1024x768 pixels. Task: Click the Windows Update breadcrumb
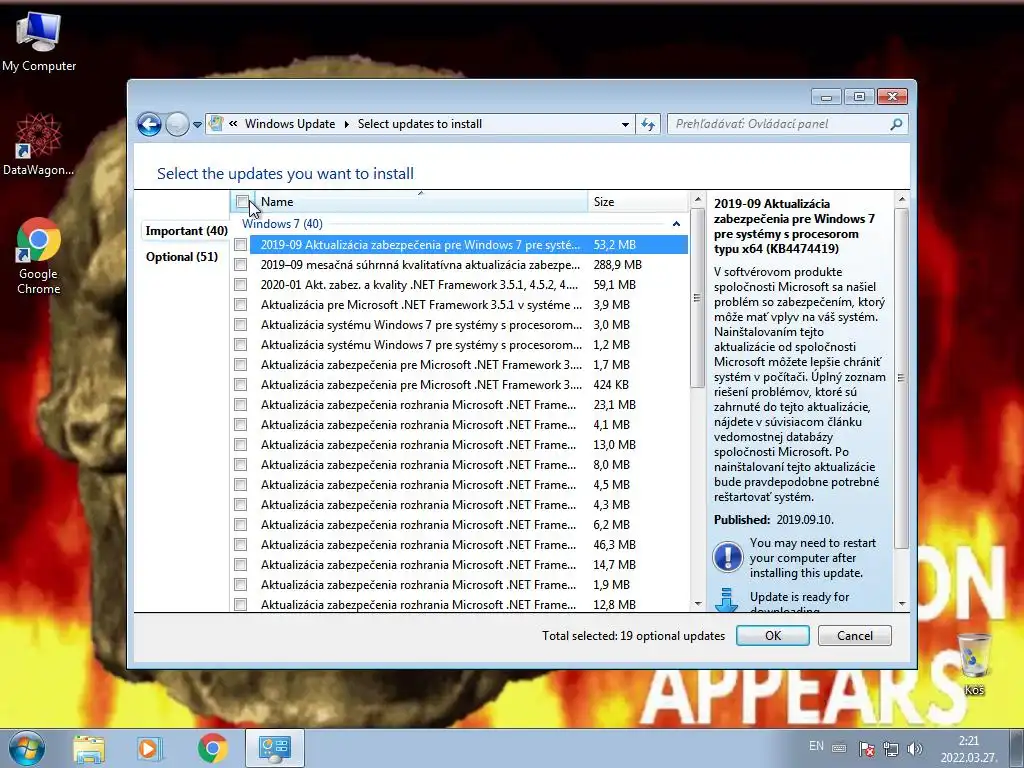coord(290,124)
